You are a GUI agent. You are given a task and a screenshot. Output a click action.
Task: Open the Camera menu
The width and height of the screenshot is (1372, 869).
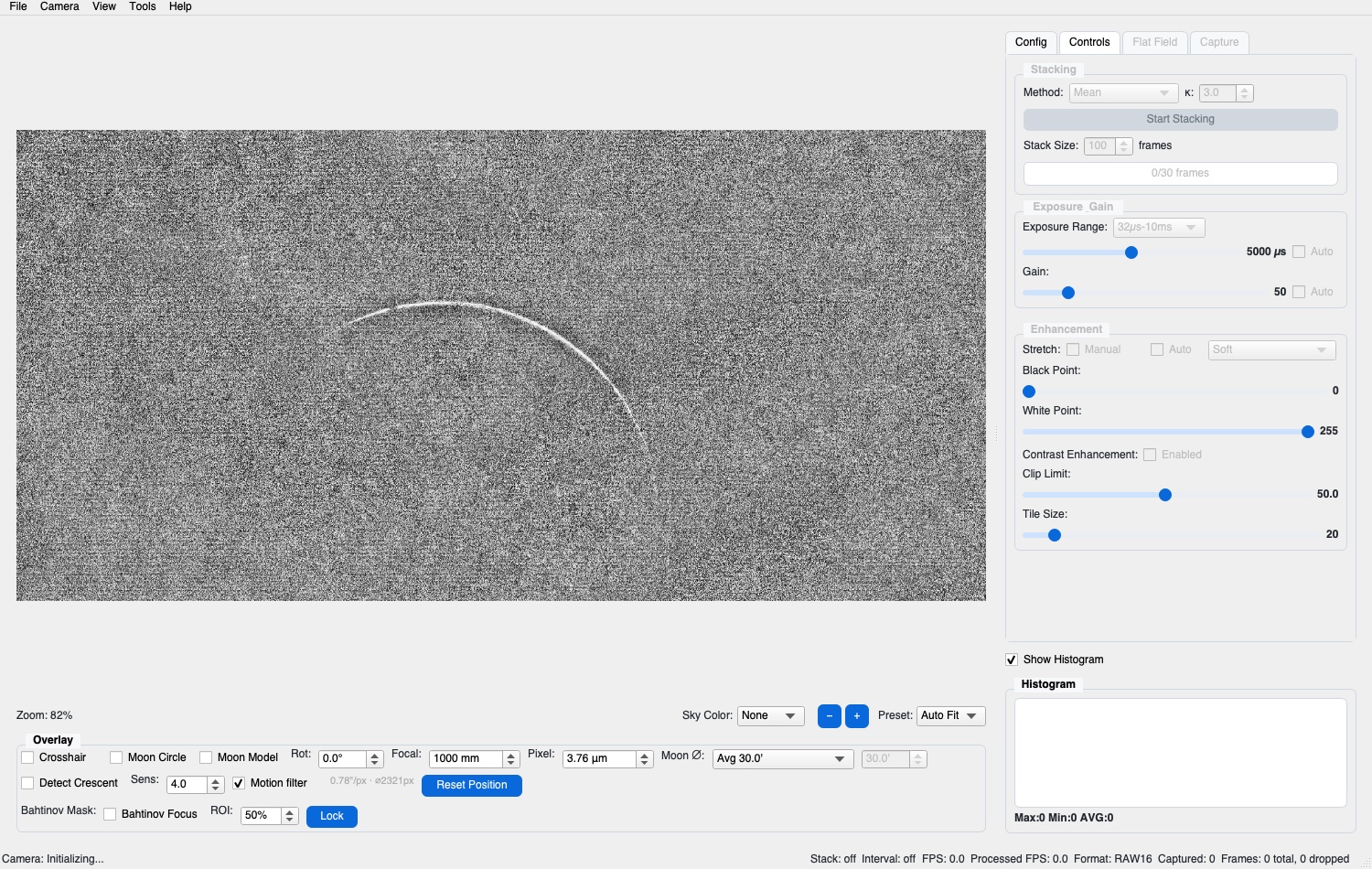(59, 6)
